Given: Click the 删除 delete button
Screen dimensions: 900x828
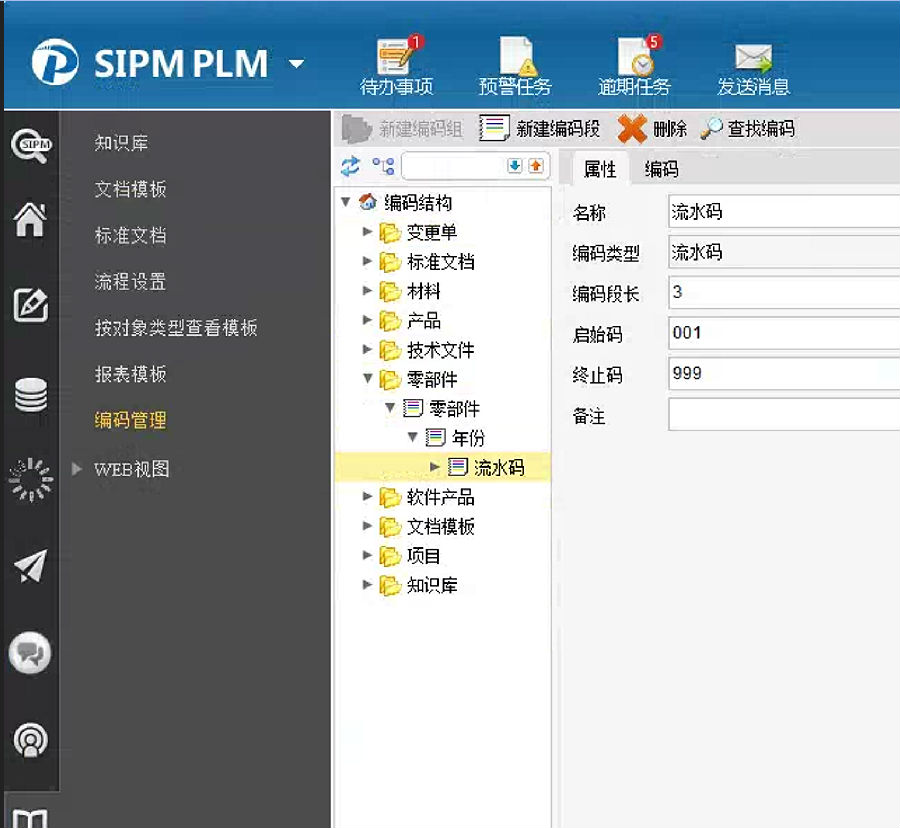Looking at the screenshot, I should coord(653,129).
